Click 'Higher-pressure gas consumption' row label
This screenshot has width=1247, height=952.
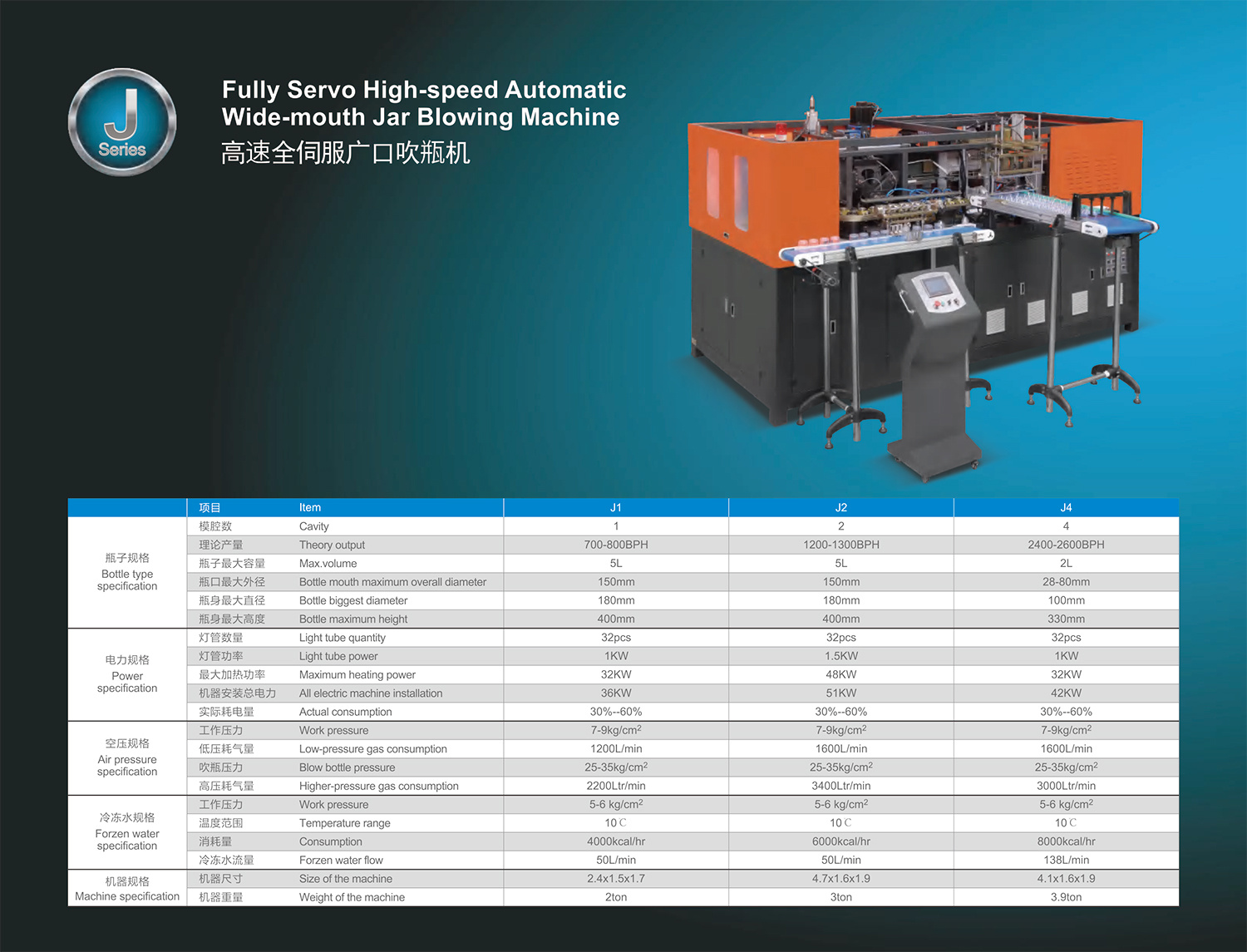(379, 786)
